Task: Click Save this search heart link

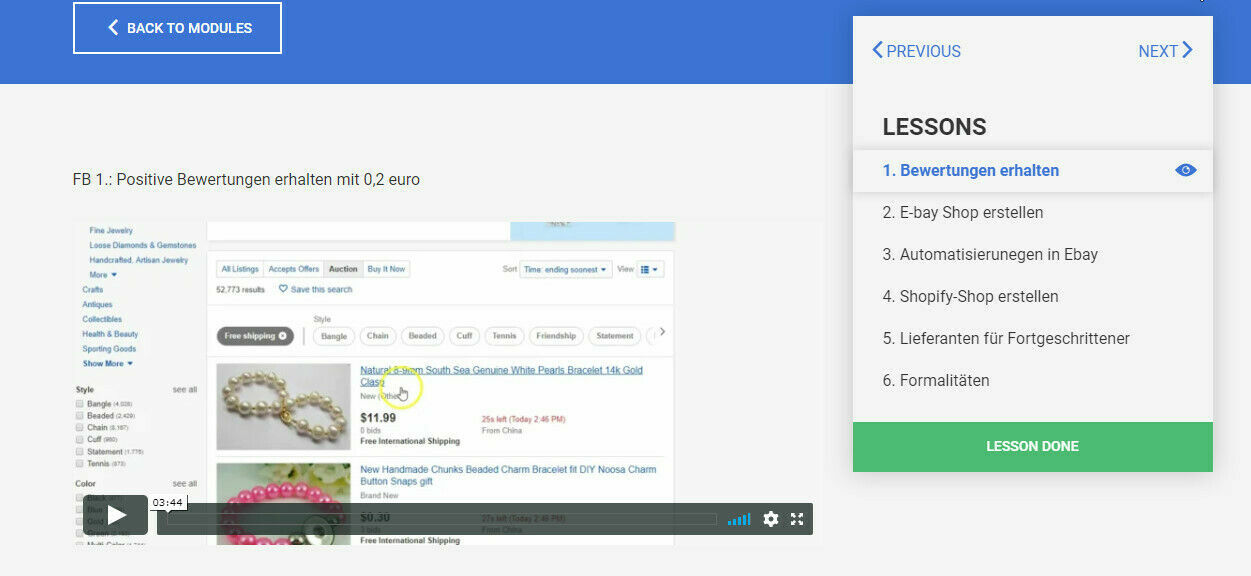Action: pyautogui.click(x=316, y=289)
